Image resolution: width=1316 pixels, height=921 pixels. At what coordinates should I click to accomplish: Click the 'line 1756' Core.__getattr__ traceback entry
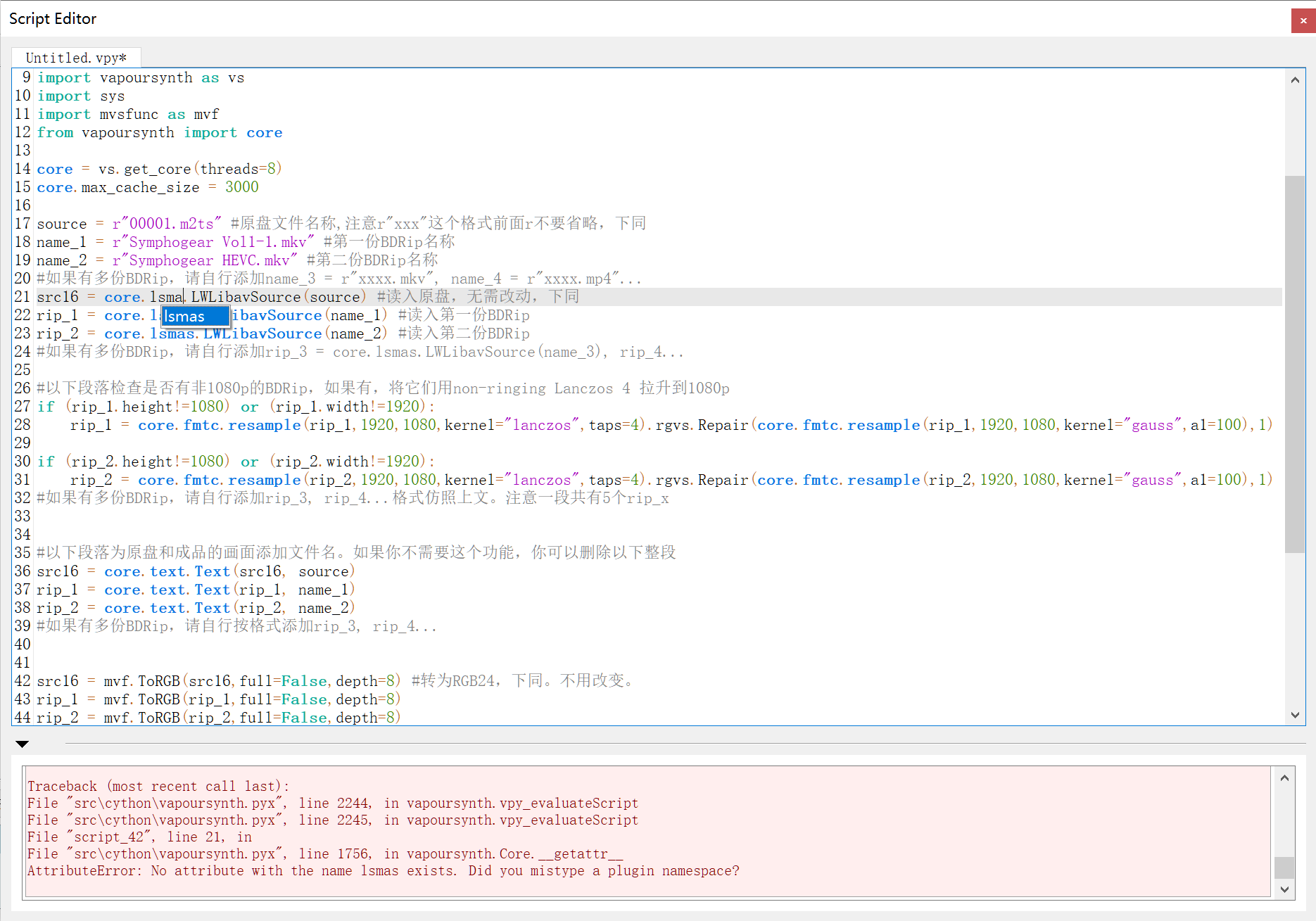click(325, 854)
